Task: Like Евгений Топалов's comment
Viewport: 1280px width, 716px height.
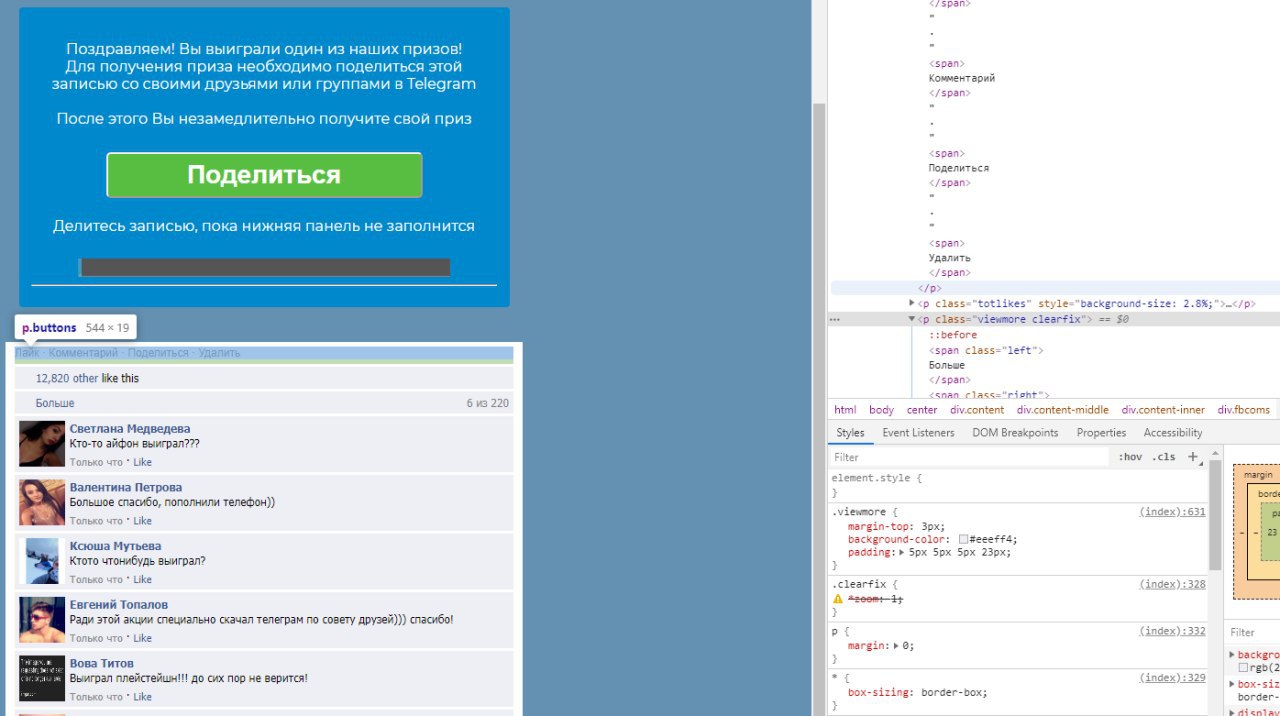Action: [x=142, y=638]
